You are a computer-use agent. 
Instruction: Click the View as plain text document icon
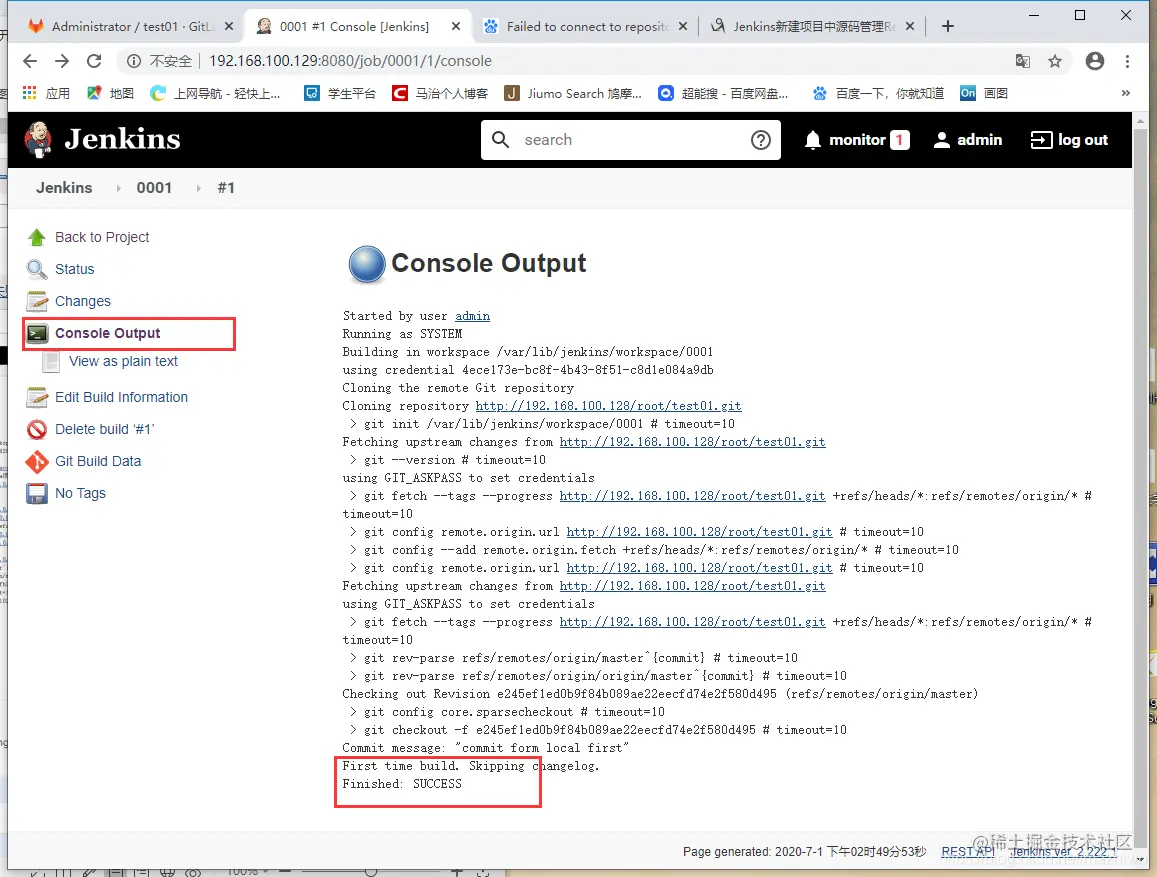tap(51, 361)
